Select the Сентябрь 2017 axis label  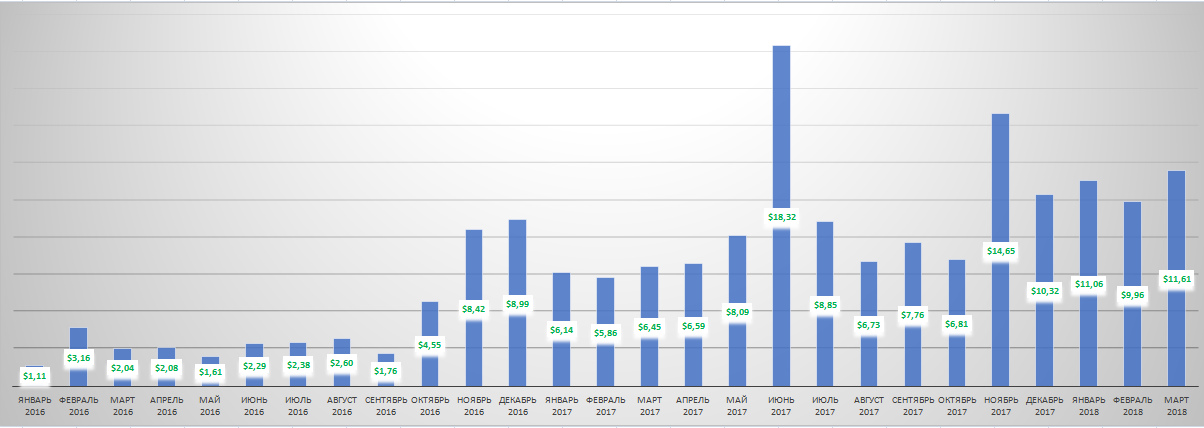(912, 405)
